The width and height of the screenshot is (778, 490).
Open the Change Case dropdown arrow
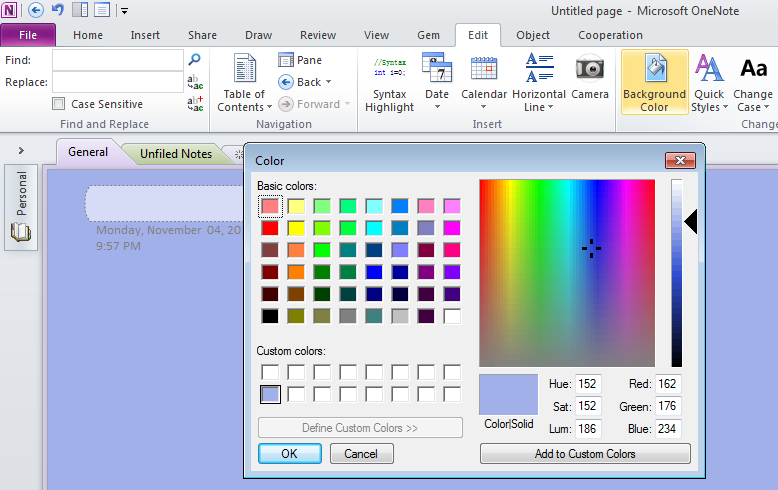pyautogui.click(x=767, y=107)
